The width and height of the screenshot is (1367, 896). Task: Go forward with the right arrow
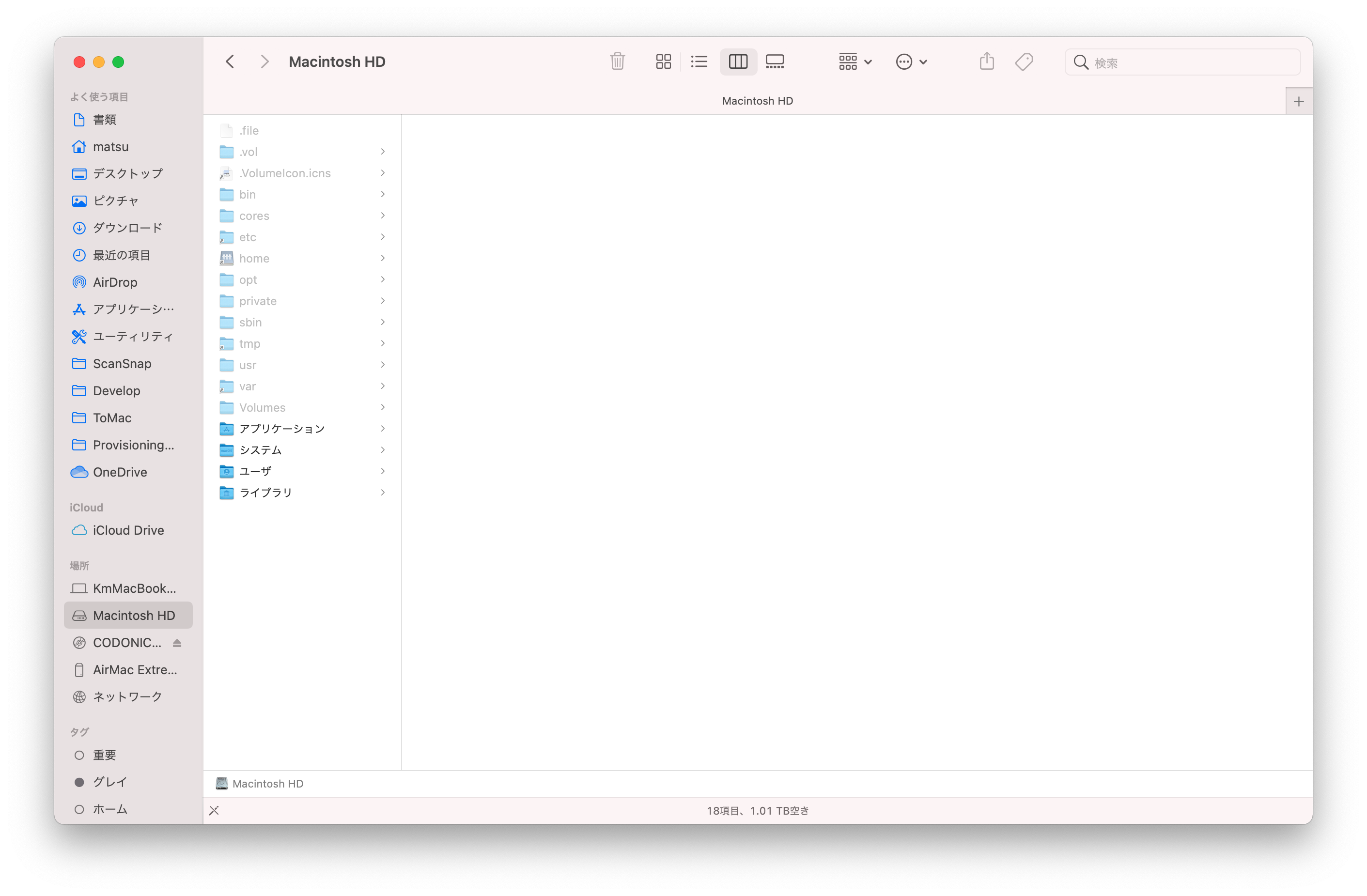[264, 62]
